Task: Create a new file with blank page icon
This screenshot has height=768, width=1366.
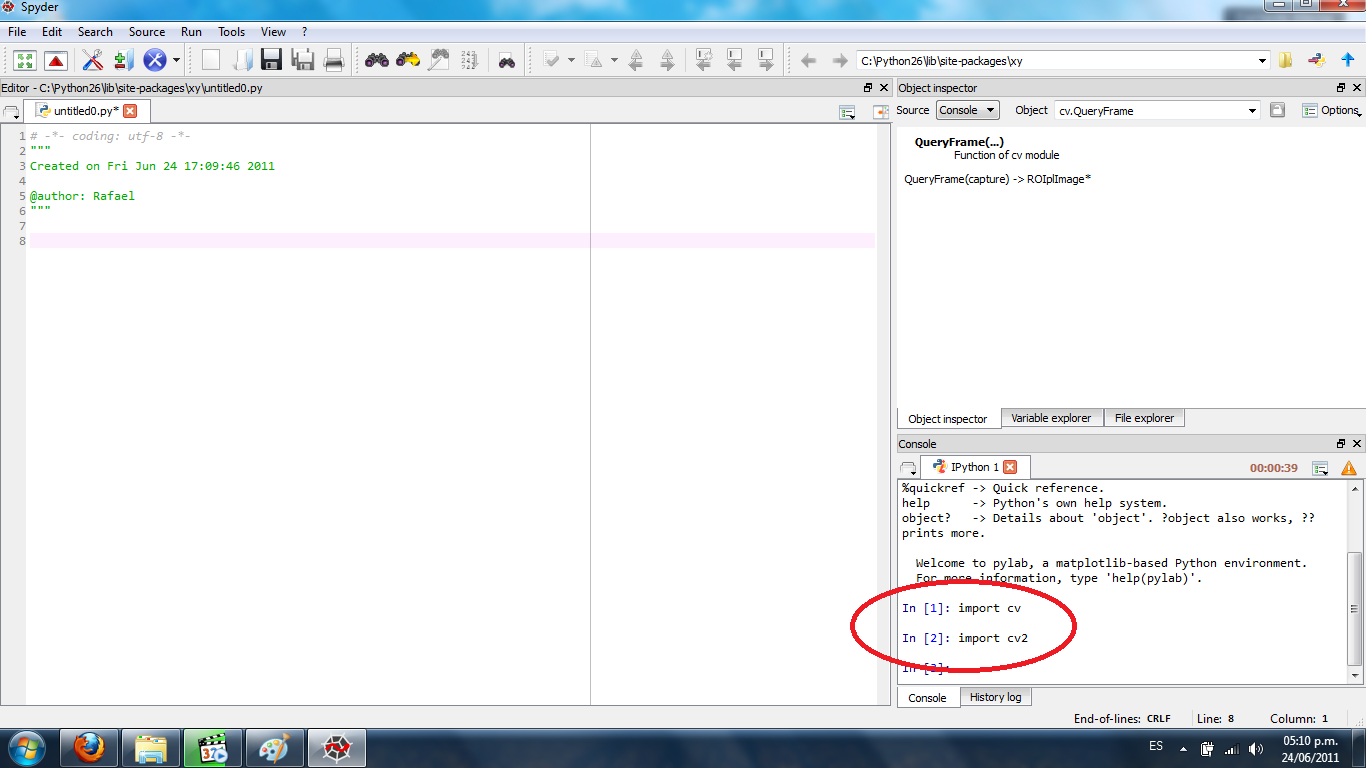Action: pos(211,60)
